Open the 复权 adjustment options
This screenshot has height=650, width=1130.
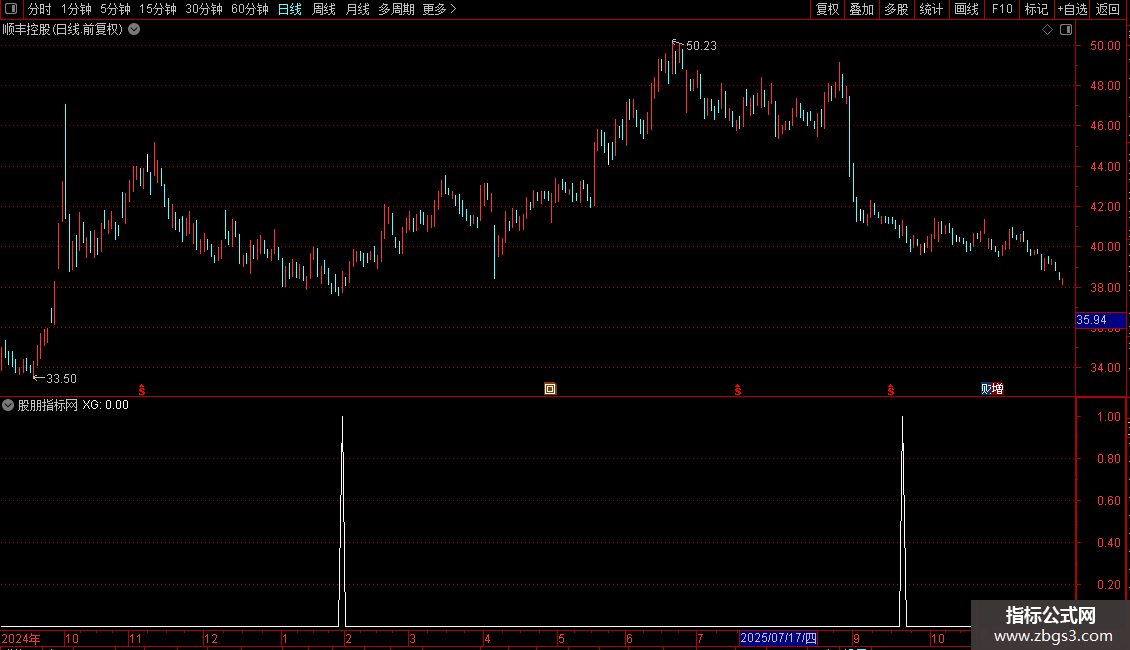[x=827, y=9]
